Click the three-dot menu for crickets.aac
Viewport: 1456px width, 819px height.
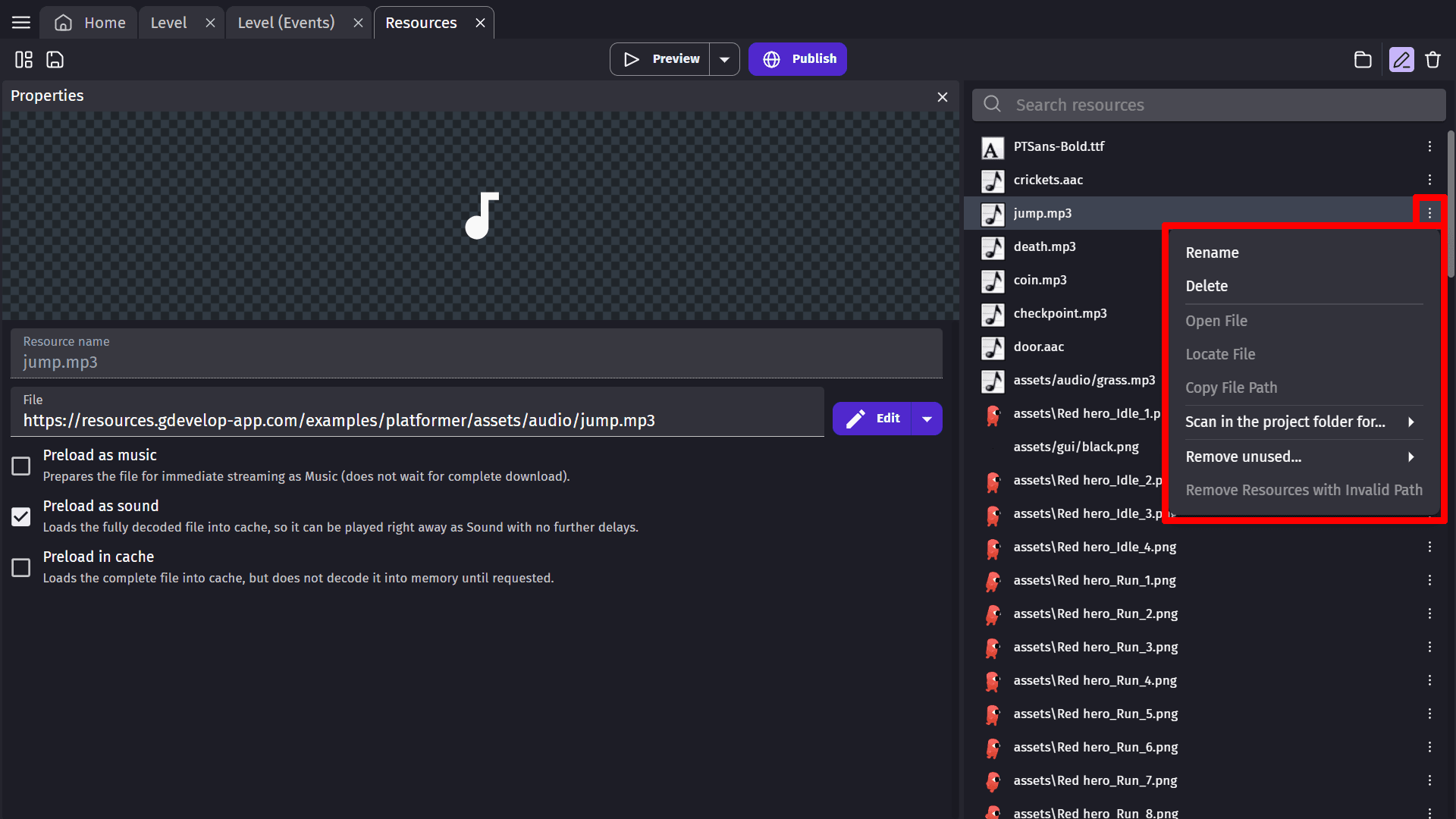point(1429,180)
